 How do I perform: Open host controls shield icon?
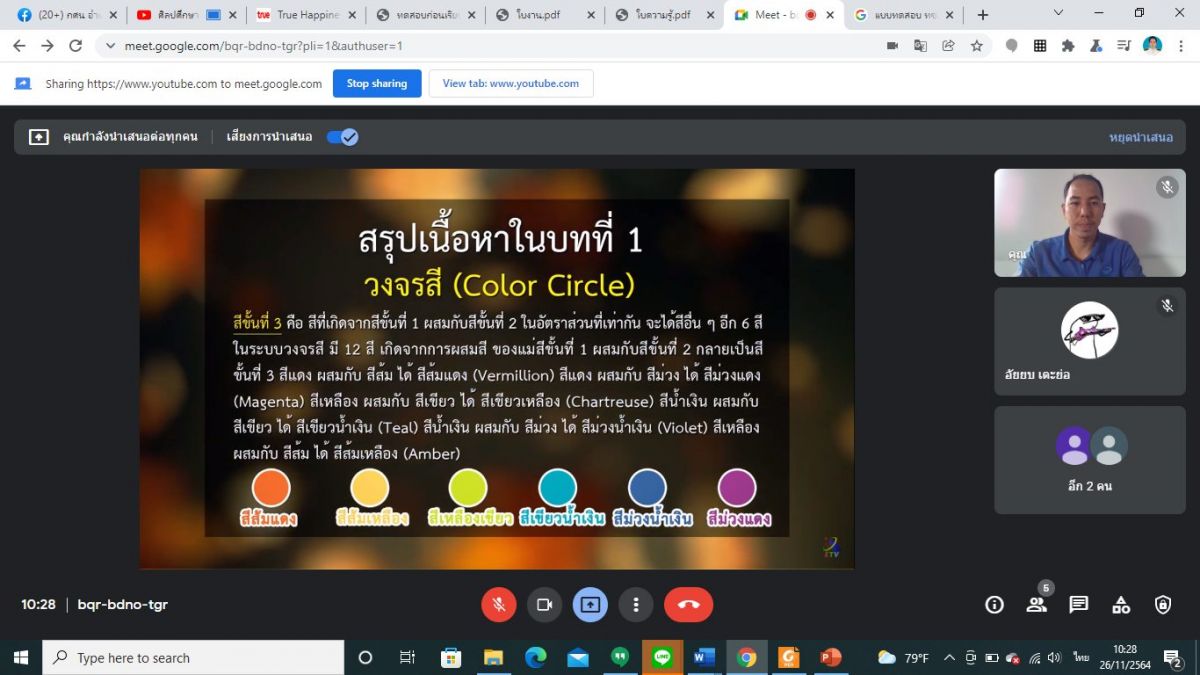1163,604
